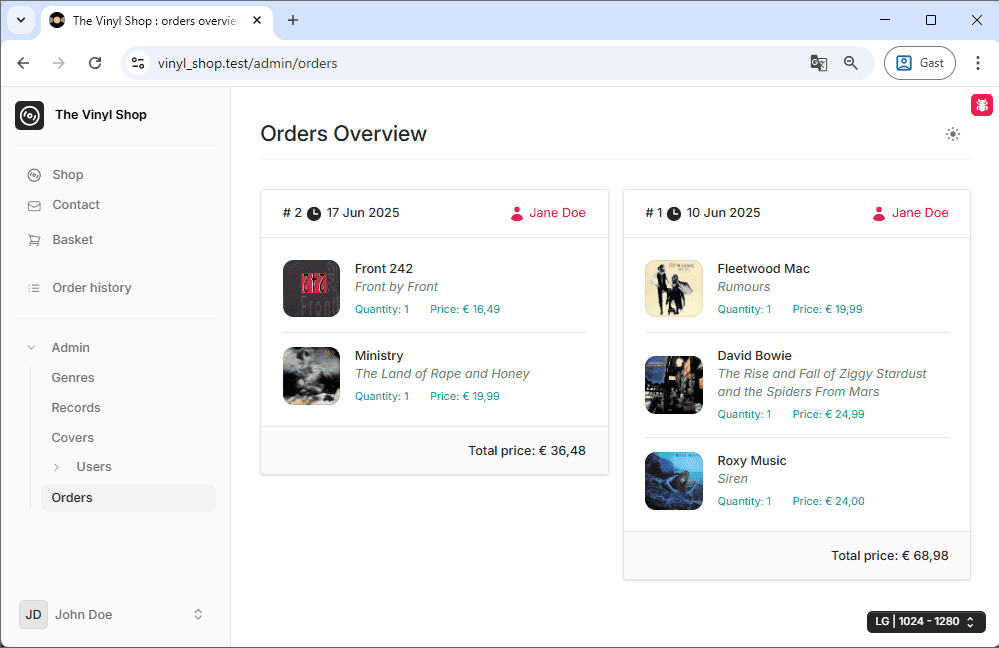This screenshot has width=999, height=648.
Task: Click the date 17 Jun 2025
Action: pyautogui.click(x=363, y=213)
